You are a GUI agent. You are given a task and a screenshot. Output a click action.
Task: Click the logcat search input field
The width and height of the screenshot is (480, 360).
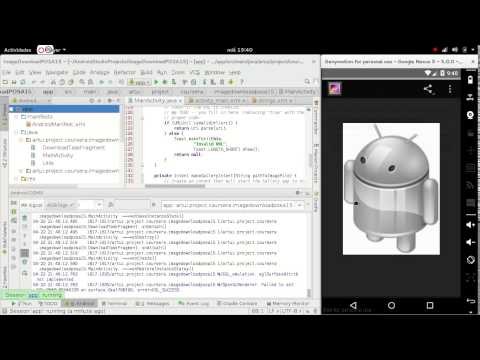point(133,205)
